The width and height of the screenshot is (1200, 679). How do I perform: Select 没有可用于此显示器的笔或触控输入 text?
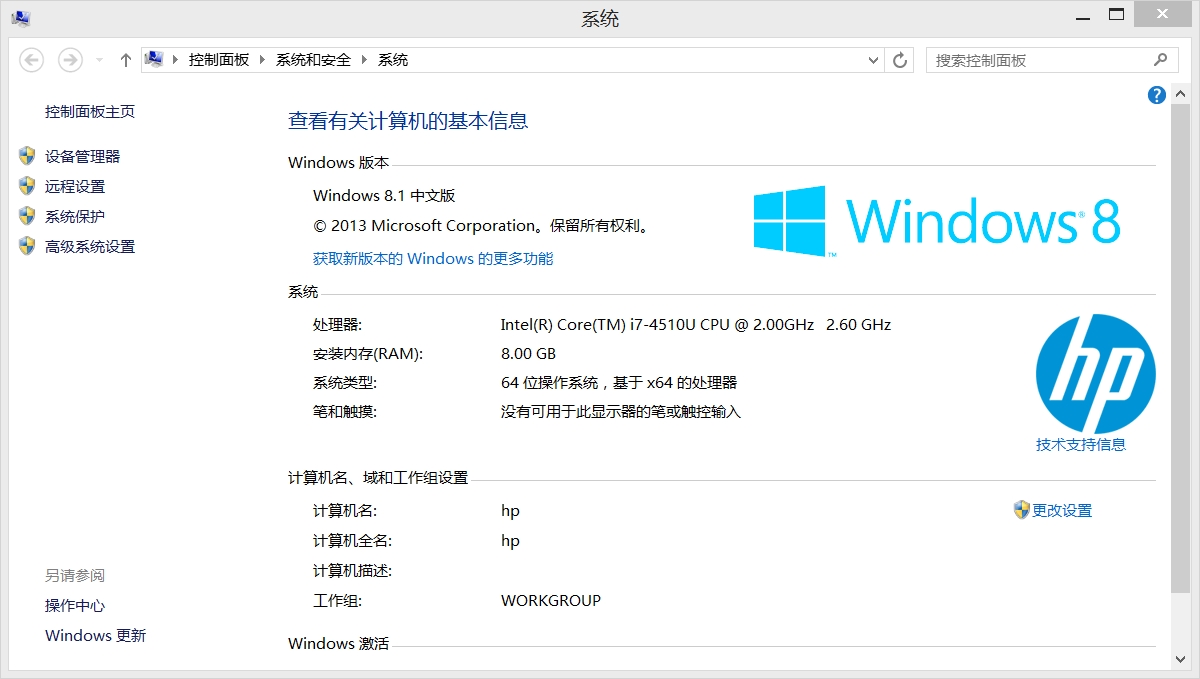coord(621,412)
